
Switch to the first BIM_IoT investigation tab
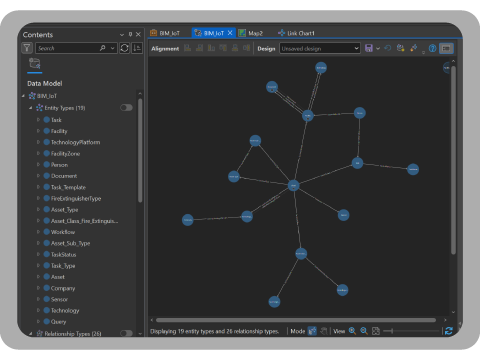[165, 33]
